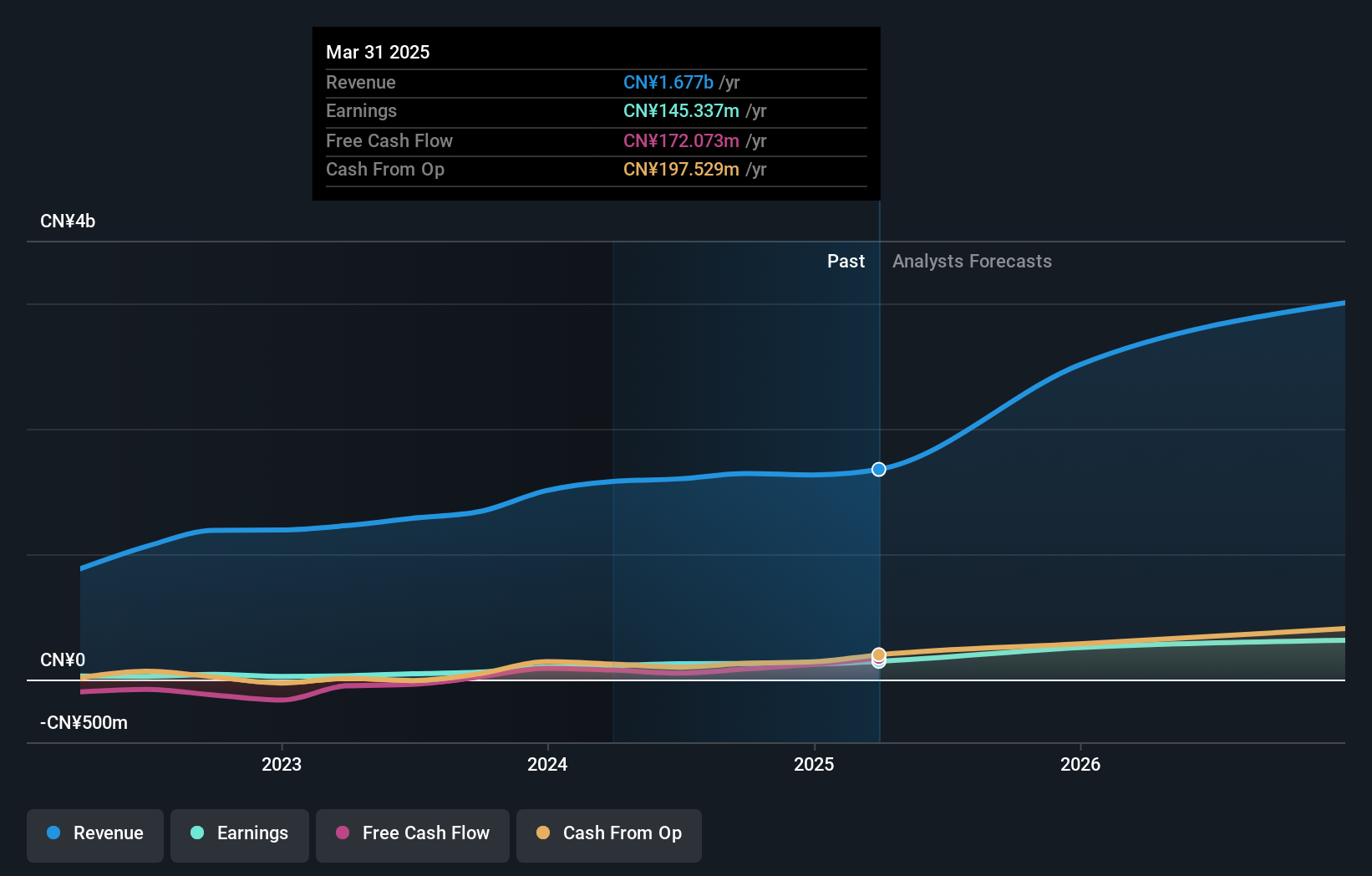Click the CN¥1.677b revenue value

(668, 82)
